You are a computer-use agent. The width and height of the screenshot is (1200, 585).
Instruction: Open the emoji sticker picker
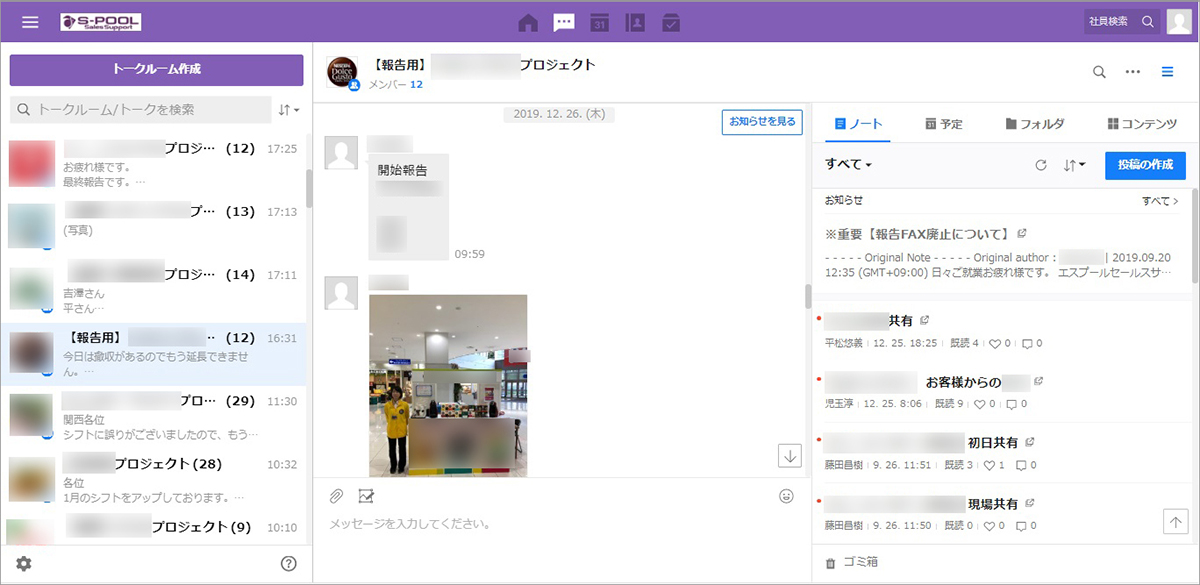point(787,496)
